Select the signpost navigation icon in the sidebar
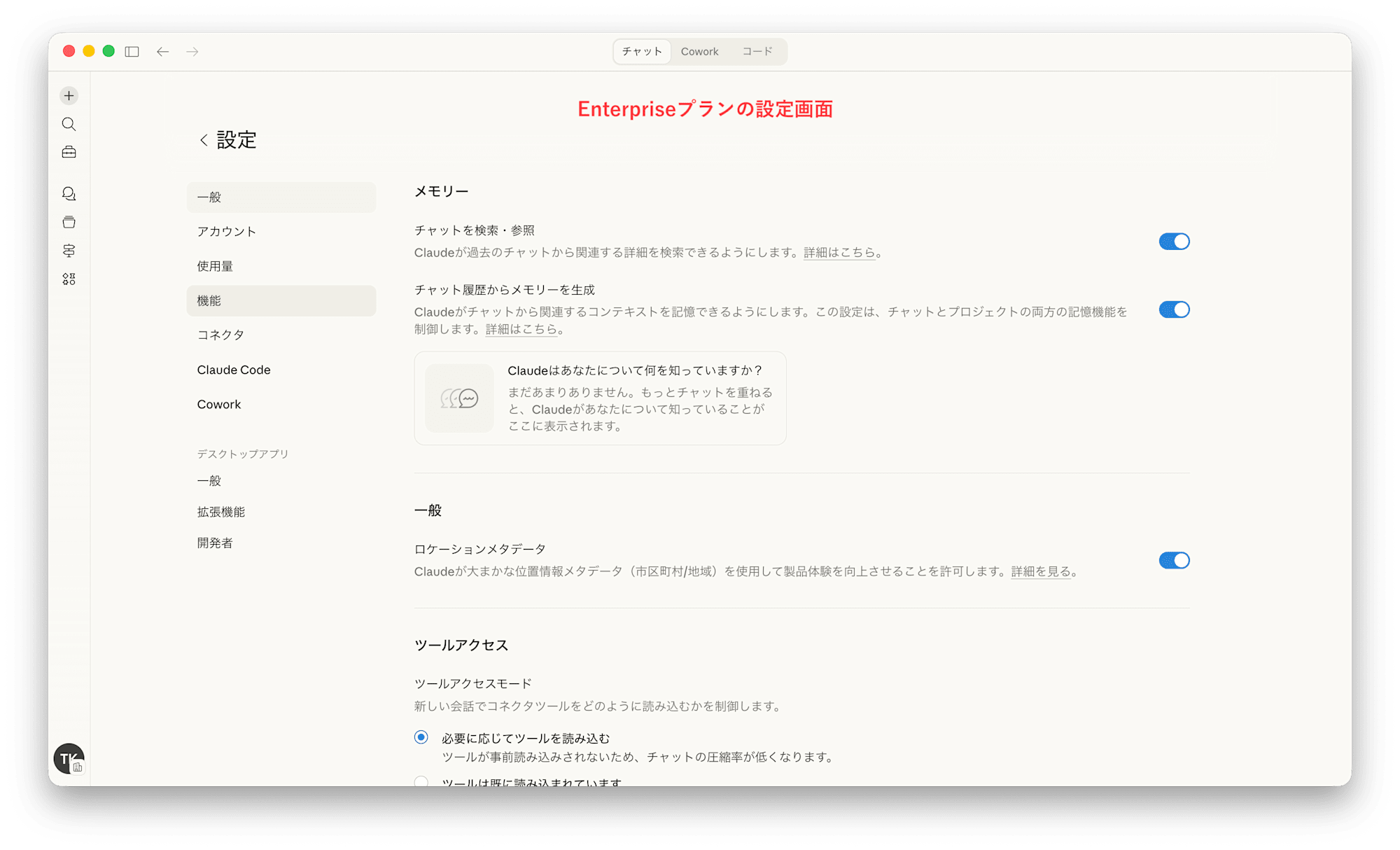Image resolution: width=1400 pixels, height=850 pixels. pos(69,251)
